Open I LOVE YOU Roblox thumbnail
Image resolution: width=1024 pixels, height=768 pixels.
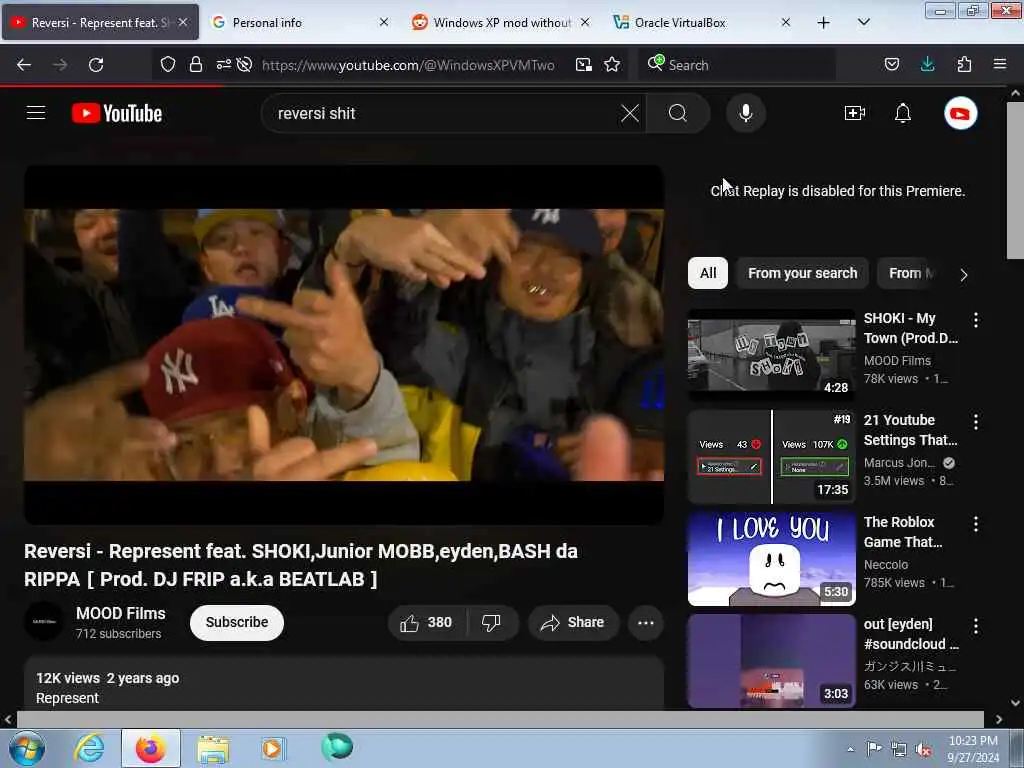[x=771, y=559]
